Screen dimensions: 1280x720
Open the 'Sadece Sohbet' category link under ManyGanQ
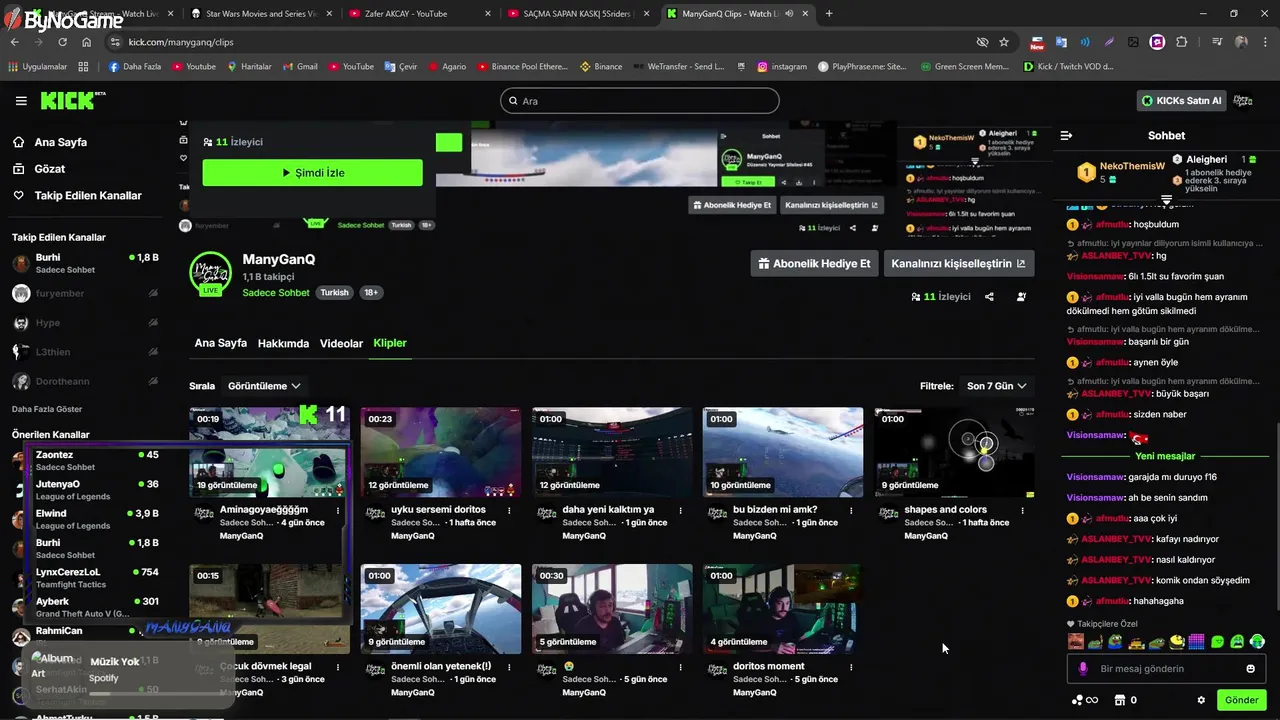[x=276, y=293]
